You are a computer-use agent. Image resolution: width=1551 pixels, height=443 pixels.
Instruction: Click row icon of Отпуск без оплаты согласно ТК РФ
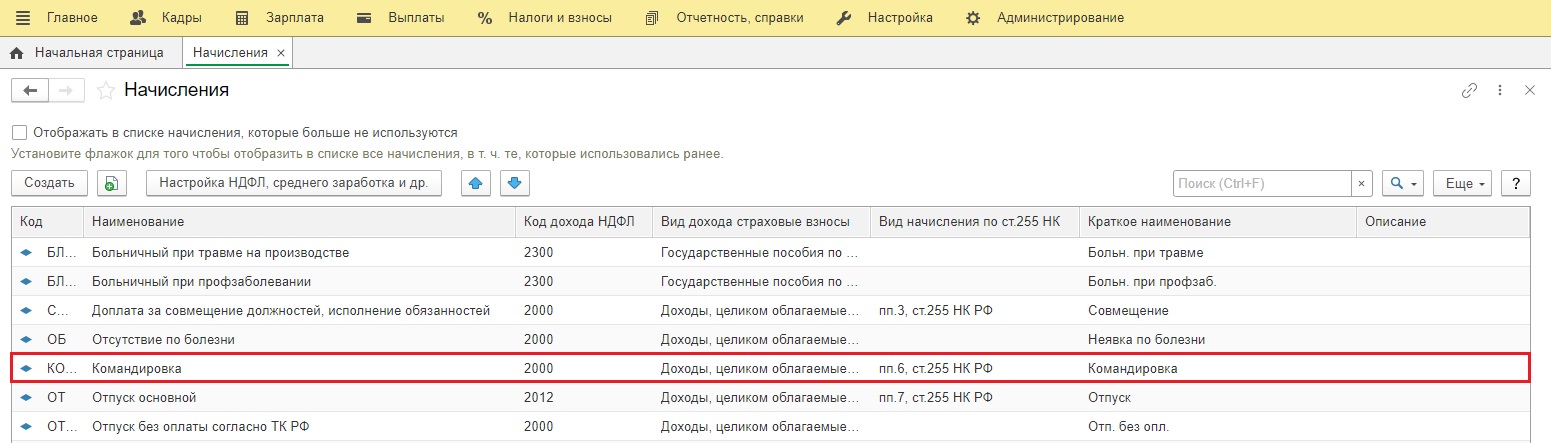point(27,427)
